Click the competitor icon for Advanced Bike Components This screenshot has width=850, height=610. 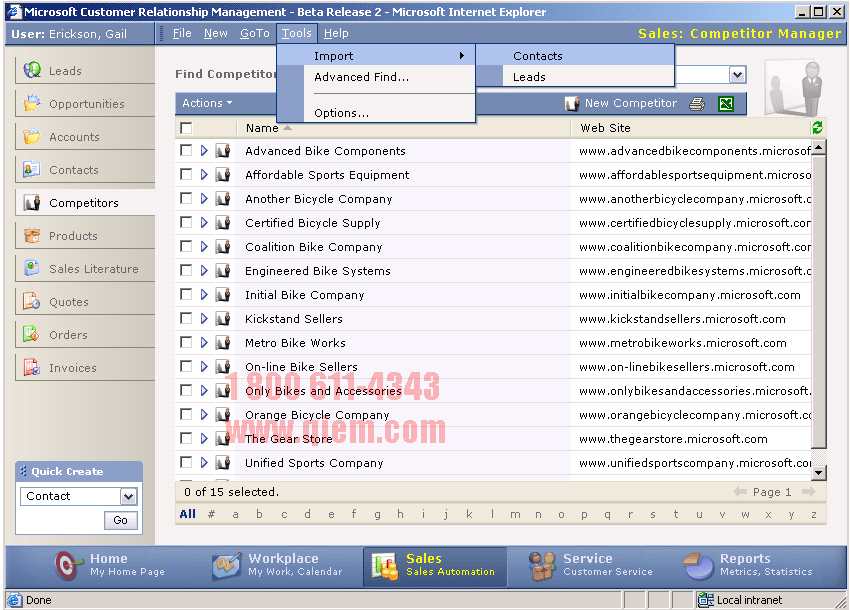(223, 151)
